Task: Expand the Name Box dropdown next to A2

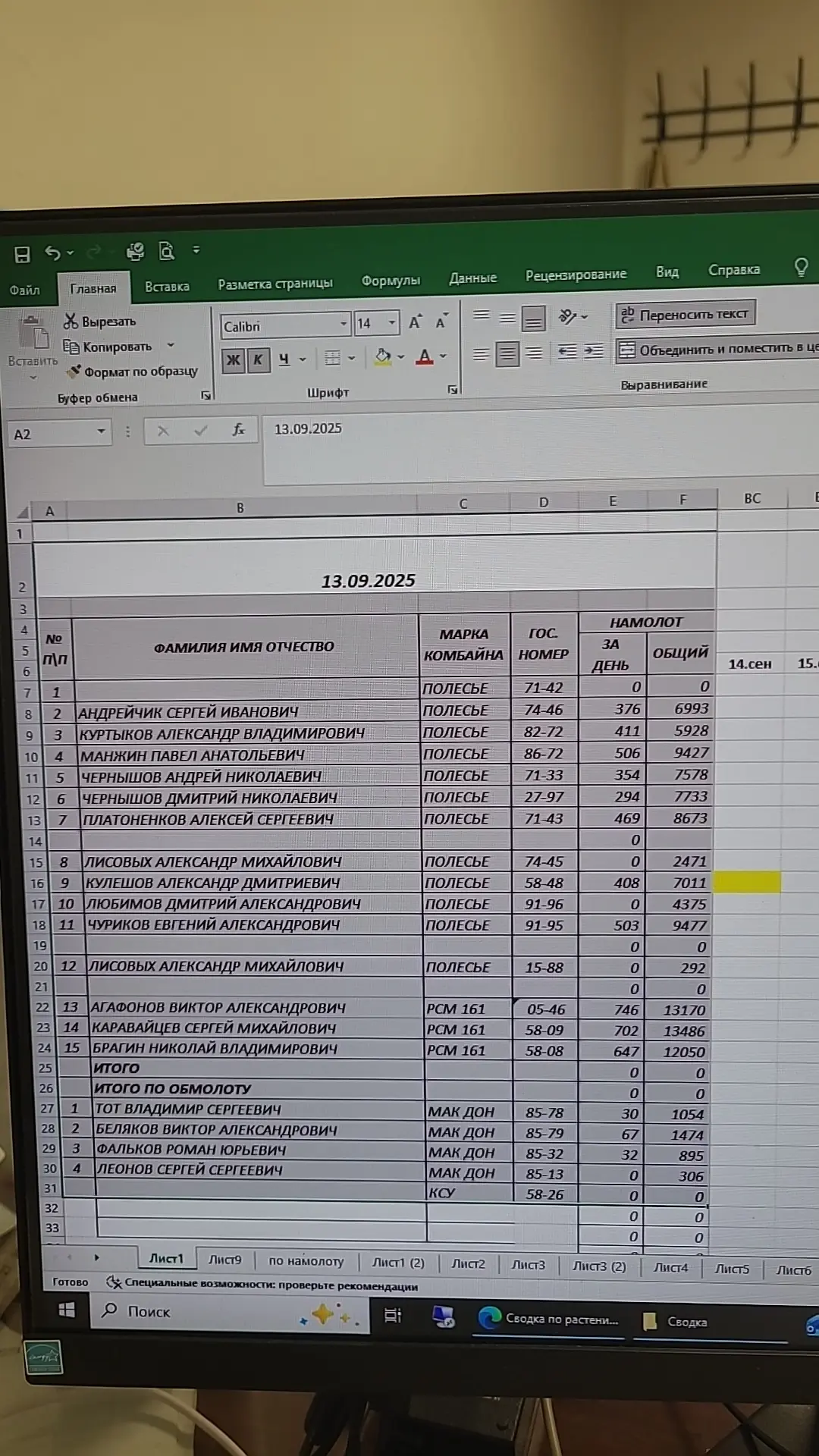Action: [101, 432]
